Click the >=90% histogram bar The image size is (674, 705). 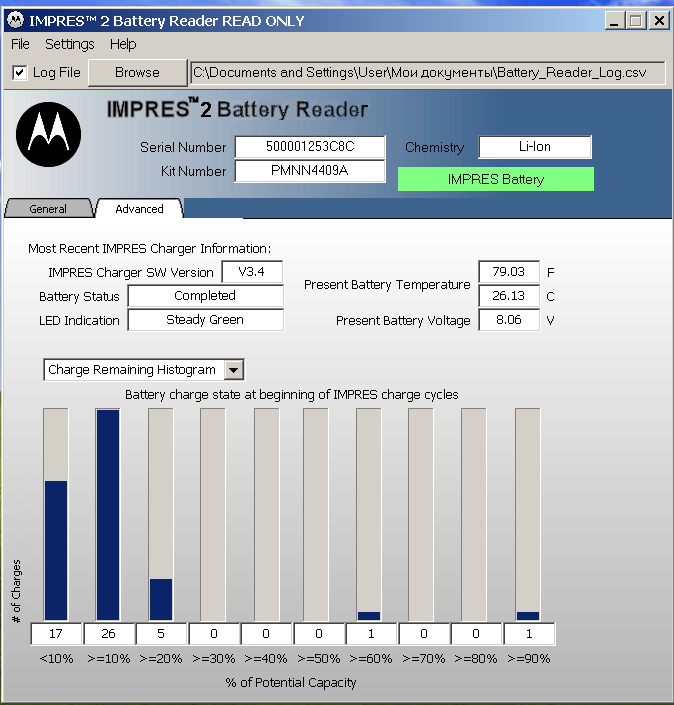click(527, 514)
